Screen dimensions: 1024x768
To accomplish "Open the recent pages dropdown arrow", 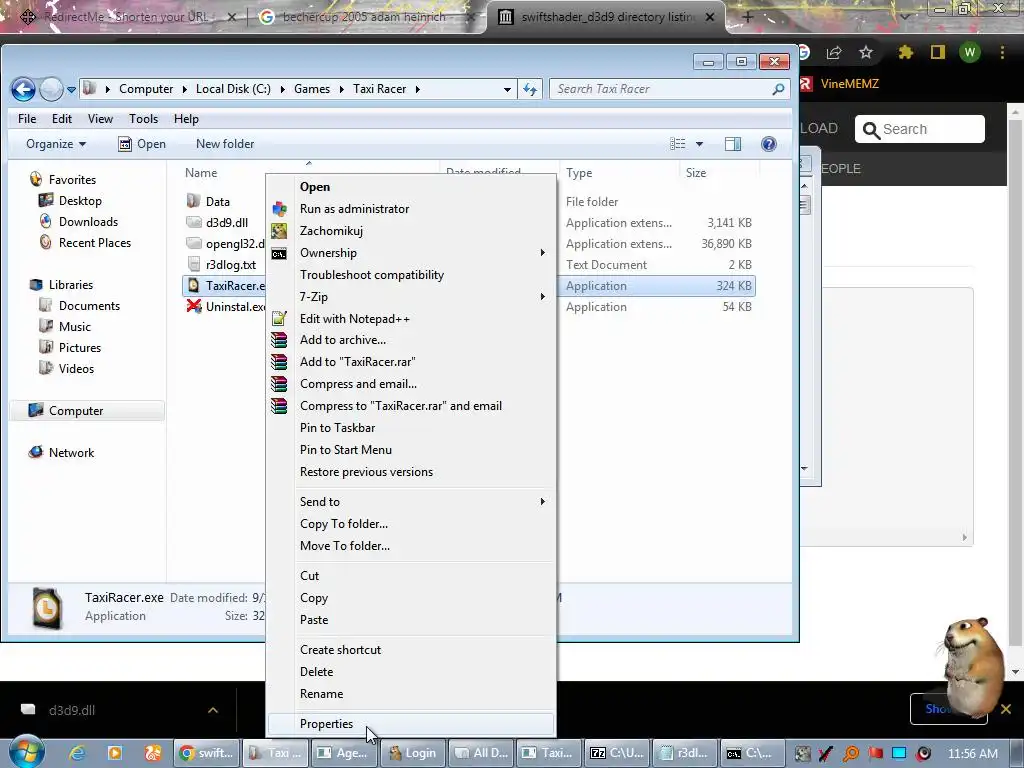I will 71,89.
